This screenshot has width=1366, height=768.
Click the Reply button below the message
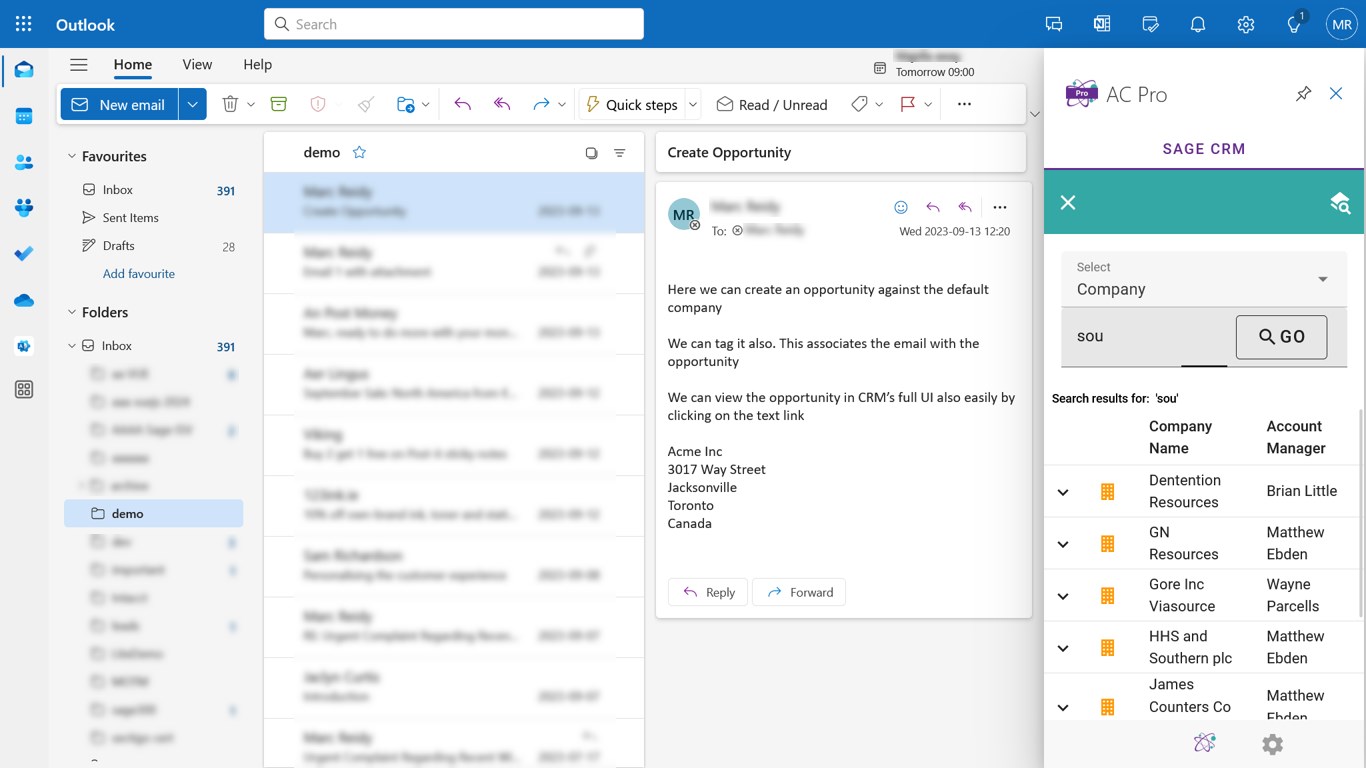(708, 592)
